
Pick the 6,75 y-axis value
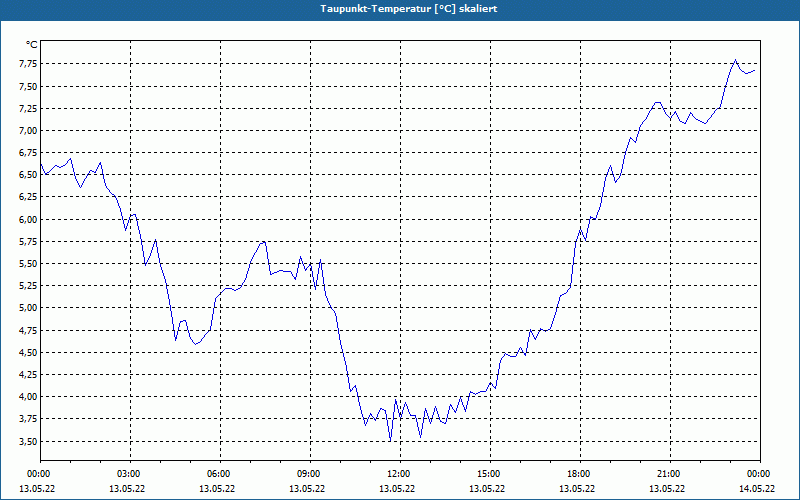(29, 153)
